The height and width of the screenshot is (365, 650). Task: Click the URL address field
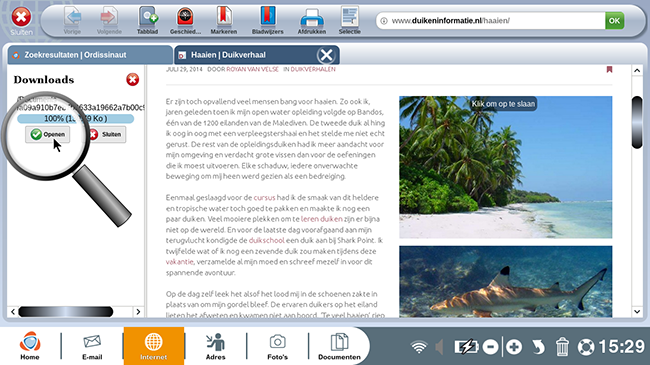tap(491, 20)
